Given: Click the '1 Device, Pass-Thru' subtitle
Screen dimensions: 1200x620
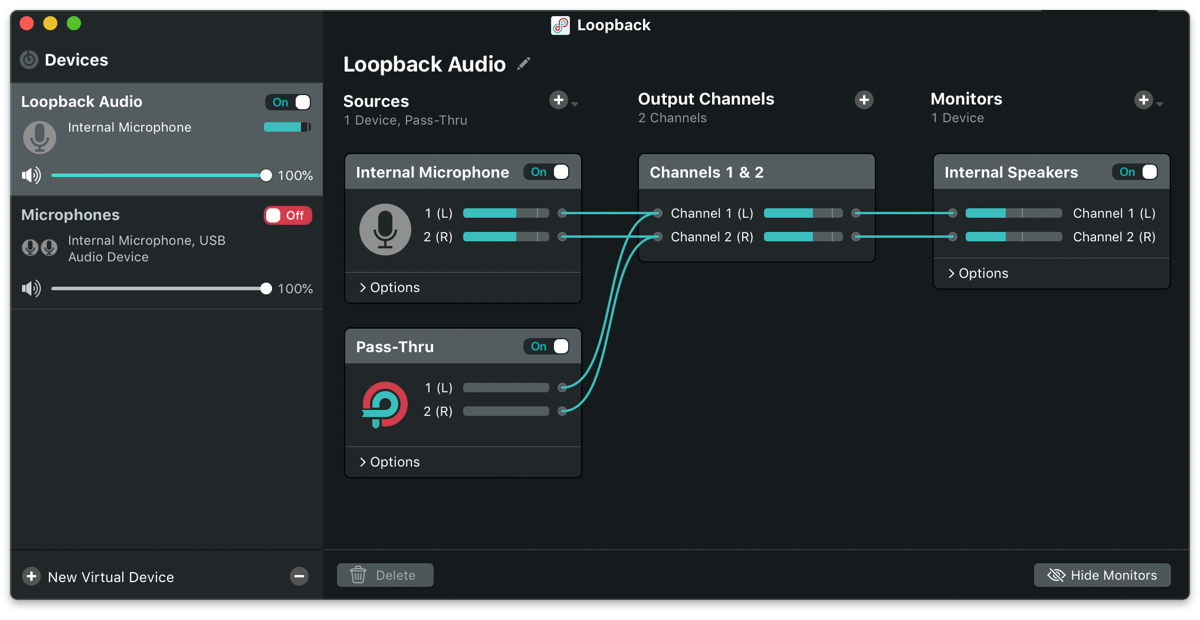Looking at the screenshot, I should [x=405, y=120].
